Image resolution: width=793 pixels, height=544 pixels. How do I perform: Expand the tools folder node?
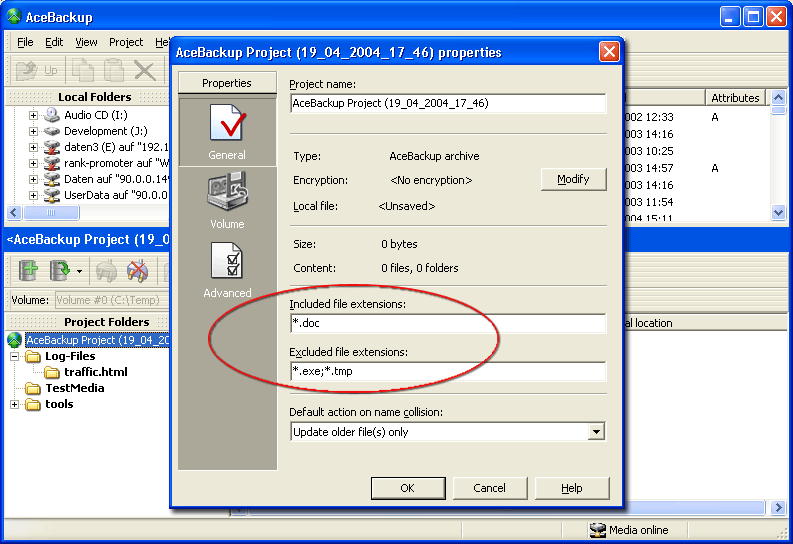click(x=15, y=404)
